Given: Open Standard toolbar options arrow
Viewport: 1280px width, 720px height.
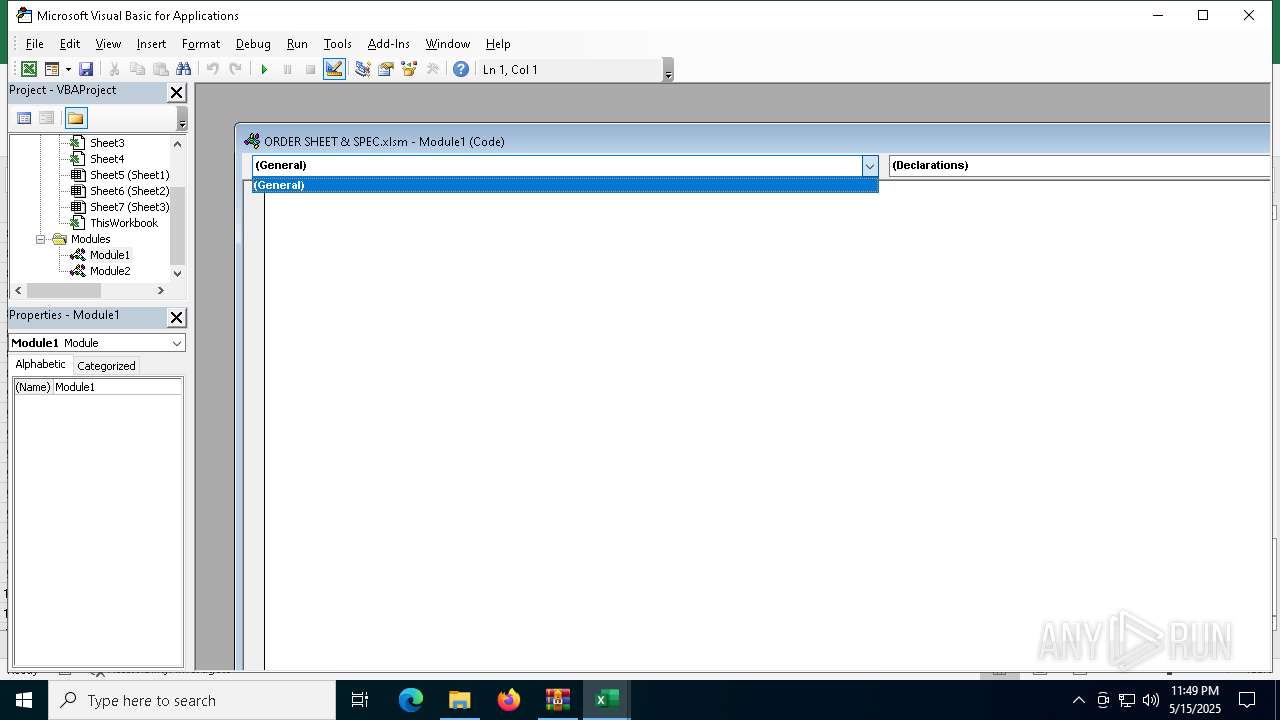Looking at the screenshot, I should 668,70.
